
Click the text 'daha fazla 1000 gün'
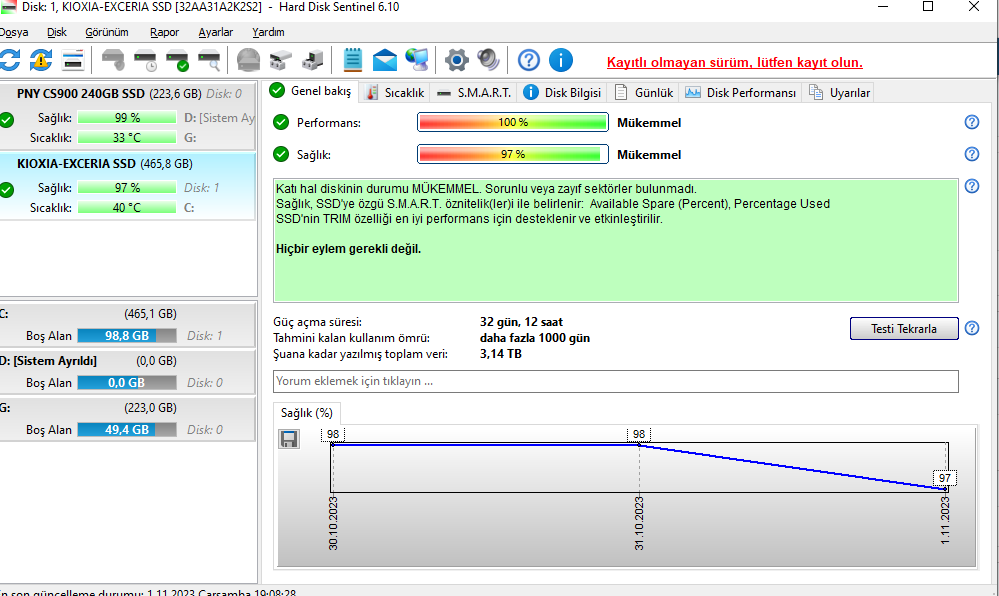[x=535, y=338]
